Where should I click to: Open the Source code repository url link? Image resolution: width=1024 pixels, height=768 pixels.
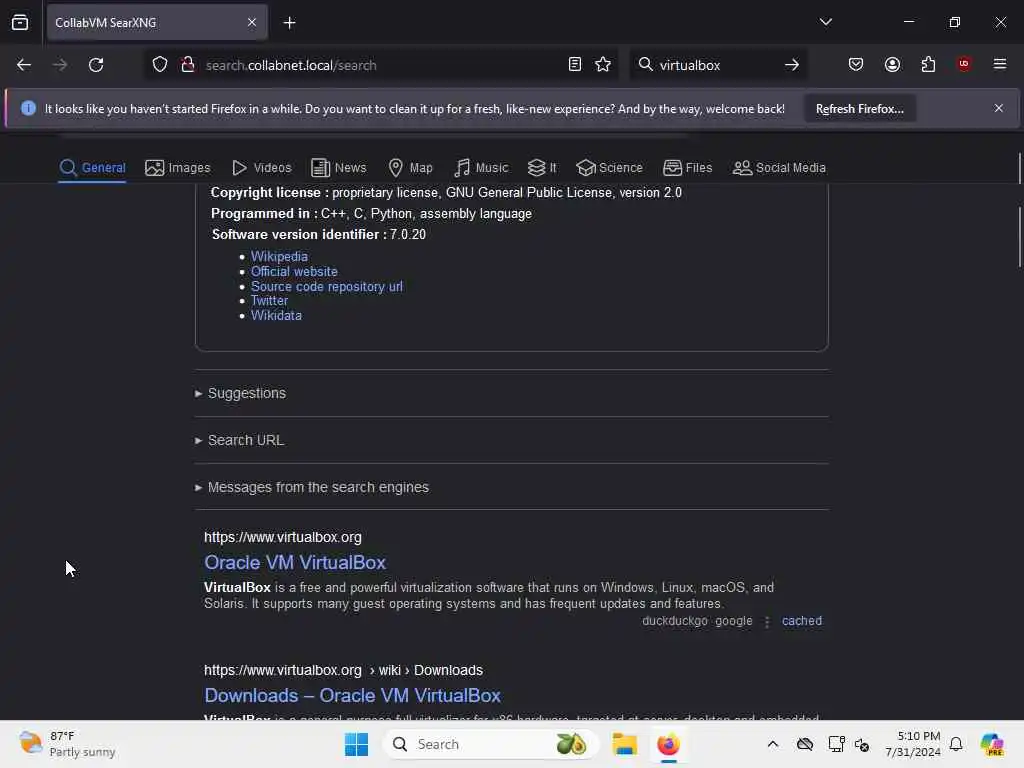[327, 287]
